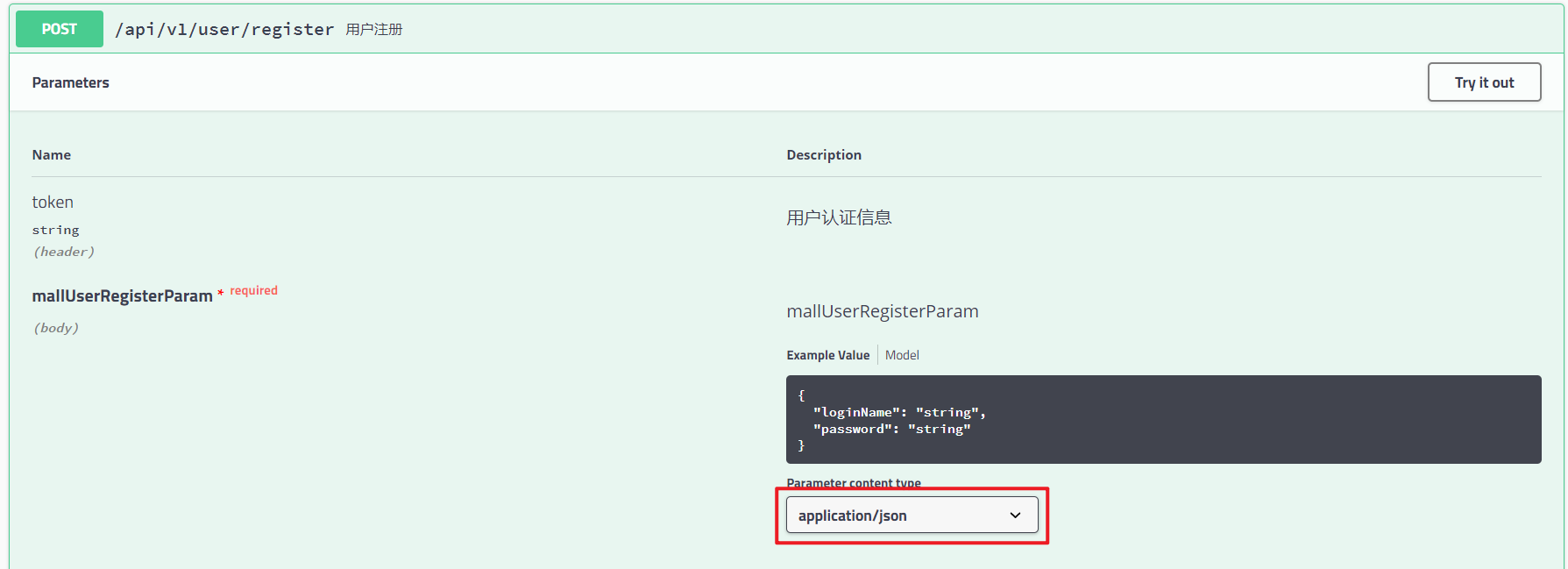Click the Name column header
Screen dimensions: 1568x569
(x=52, y=155)
